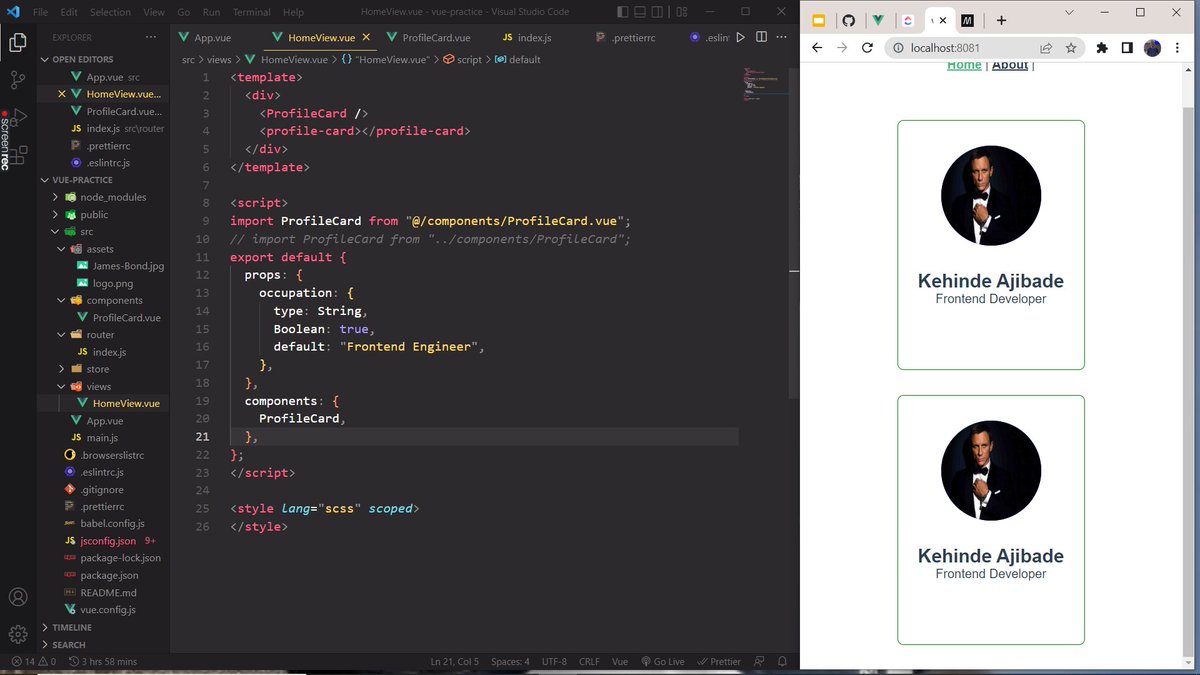1200x675 pixels.
Task: Click Ln 21, Col 5 status entry
Action: [x=455, y=662]
